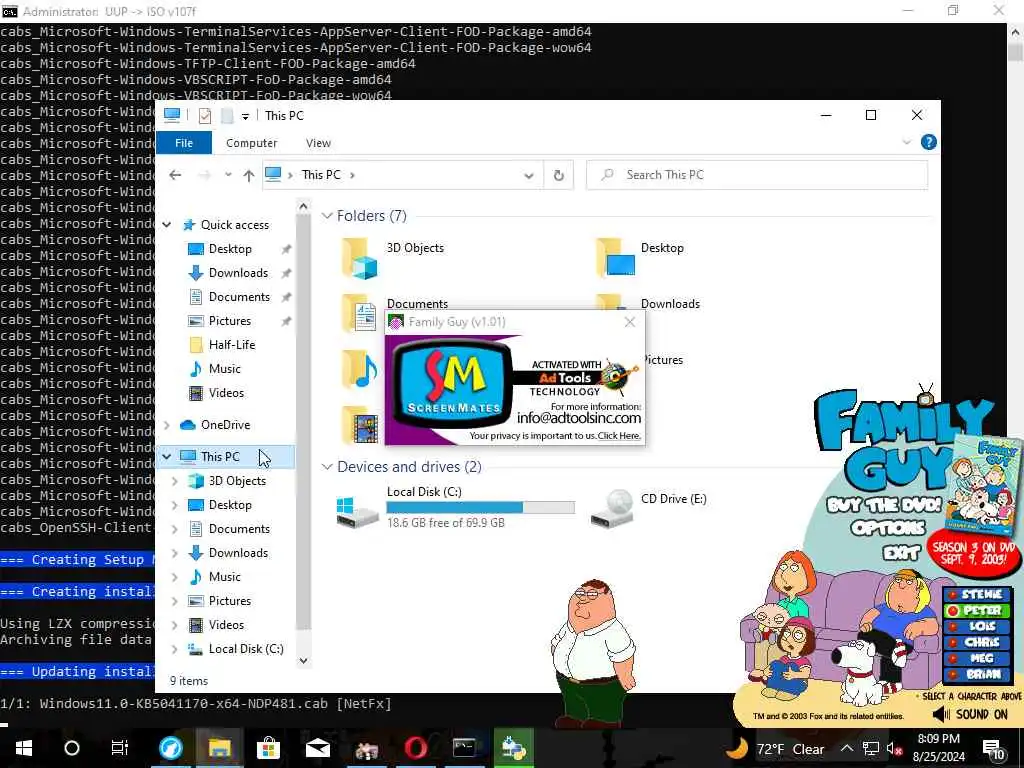Viewport: 1024px width, 768px height.
Task: Refresh the This PC view
Action: (x=559, y=175)
